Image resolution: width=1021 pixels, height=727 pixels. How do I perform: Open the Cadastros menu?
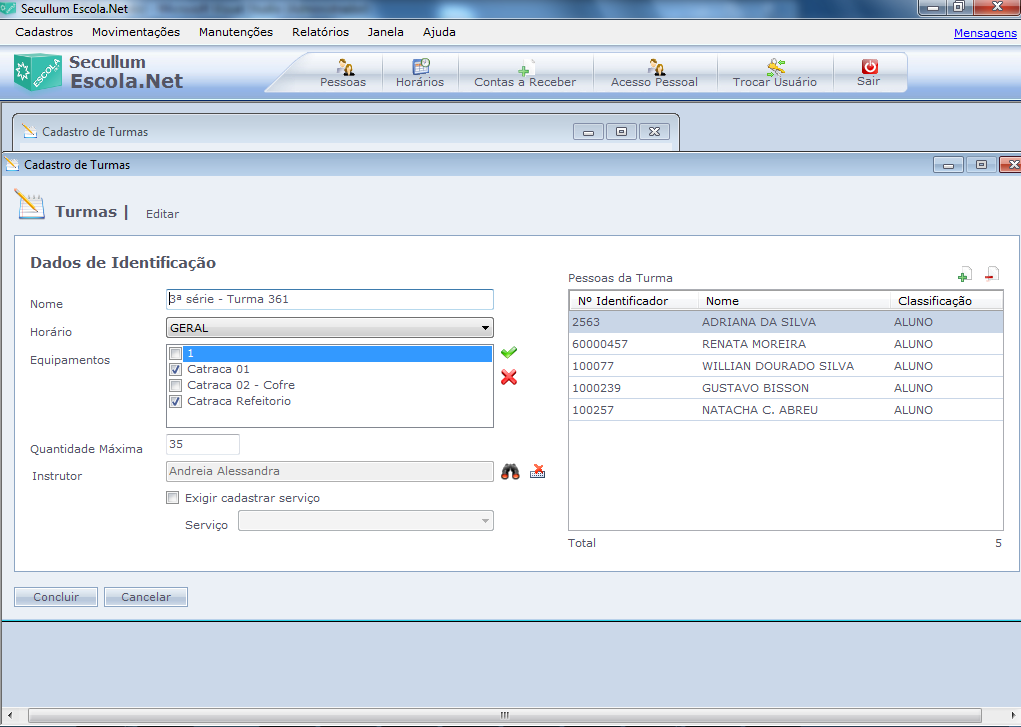44,32
